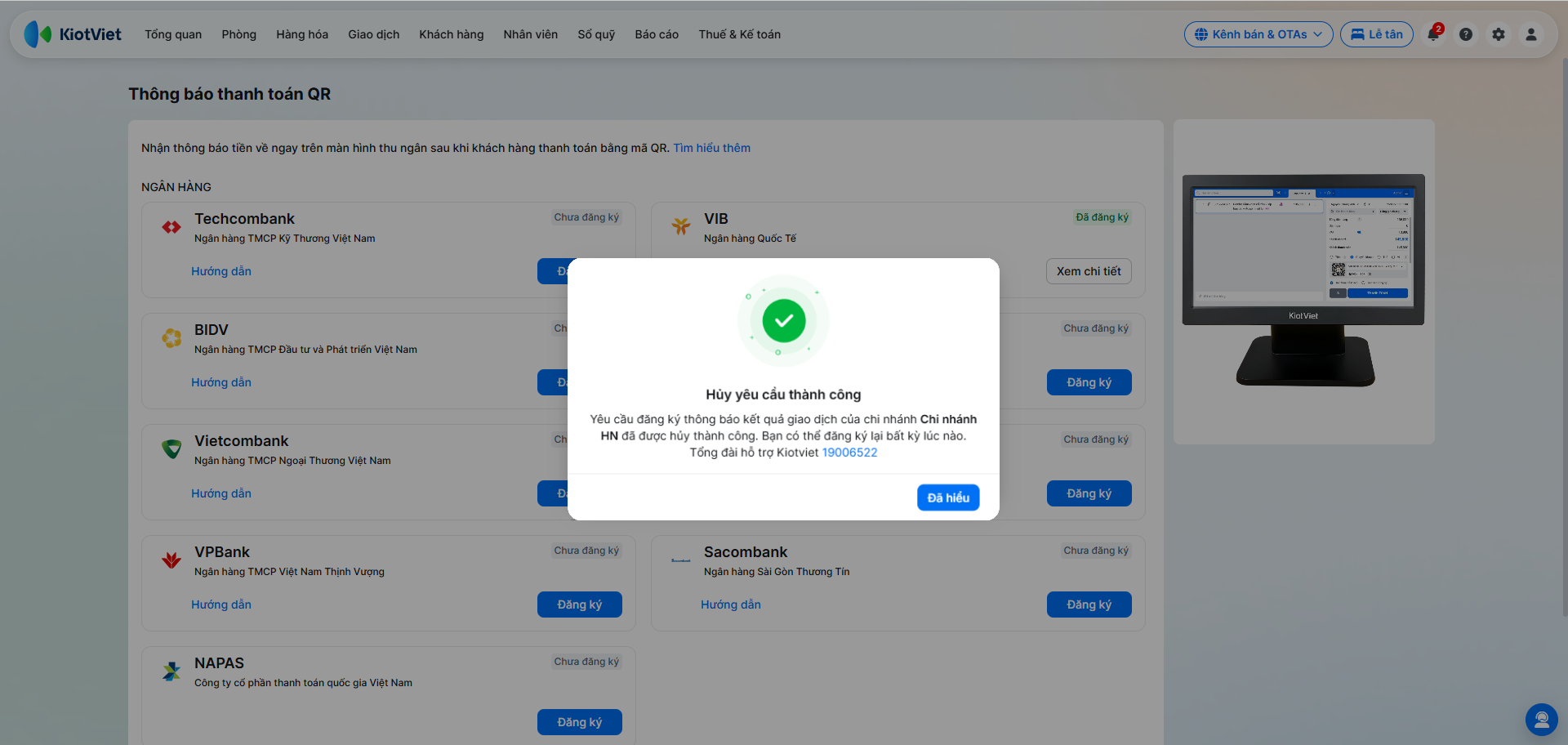Viewport: 1568px width, 745px height.
Task: Open the Phòng menu
Action: coord(239,34)
